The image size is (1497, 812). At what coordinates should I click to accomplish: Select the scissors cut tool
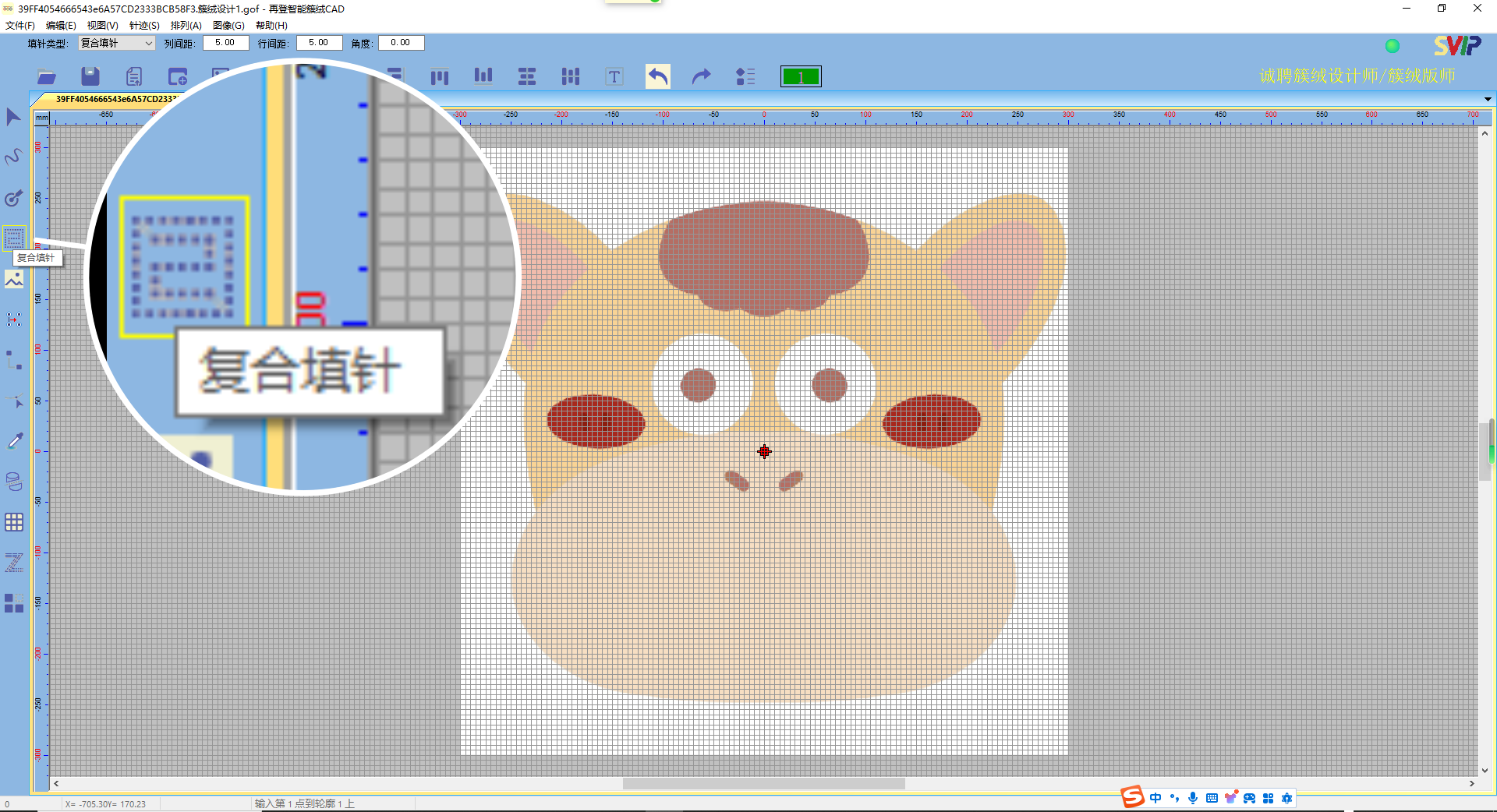click(x=14, y=401)
